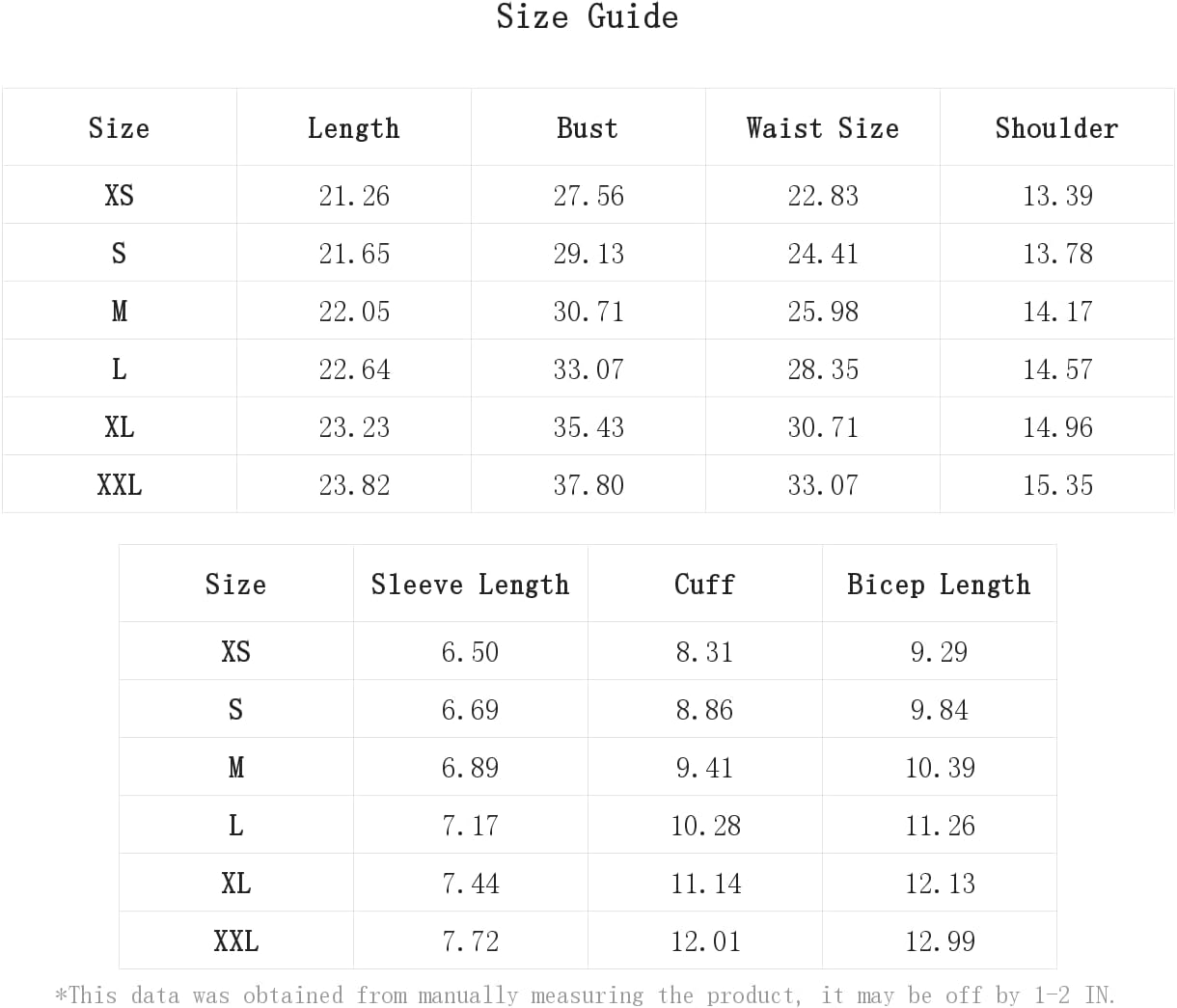Screen dimensions: 1177x1008
Task: Select the XXL bicep length 12.99
Action: coord(940,940)
